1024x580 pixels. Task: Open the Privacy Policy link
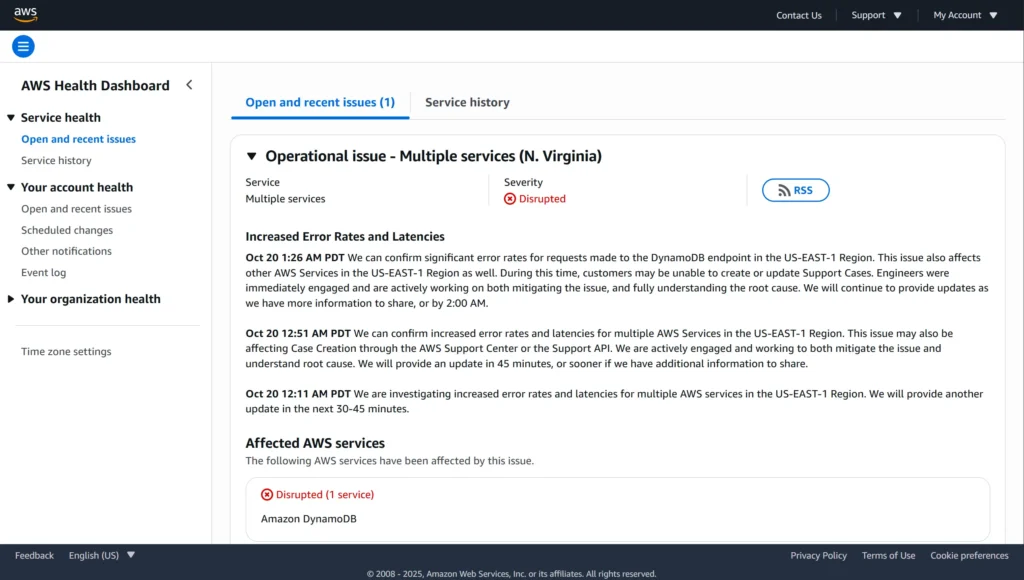pyautogui.click(x=818, y=555)
